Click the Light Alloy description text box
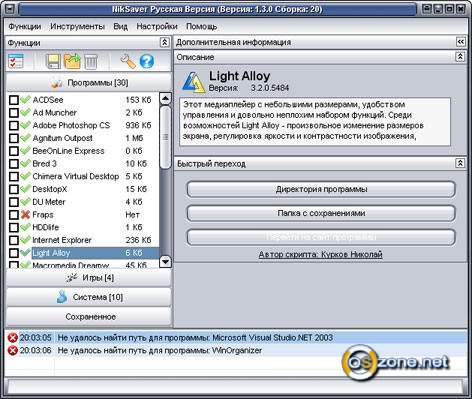This screenshot has width=472, height=399. 315,122
